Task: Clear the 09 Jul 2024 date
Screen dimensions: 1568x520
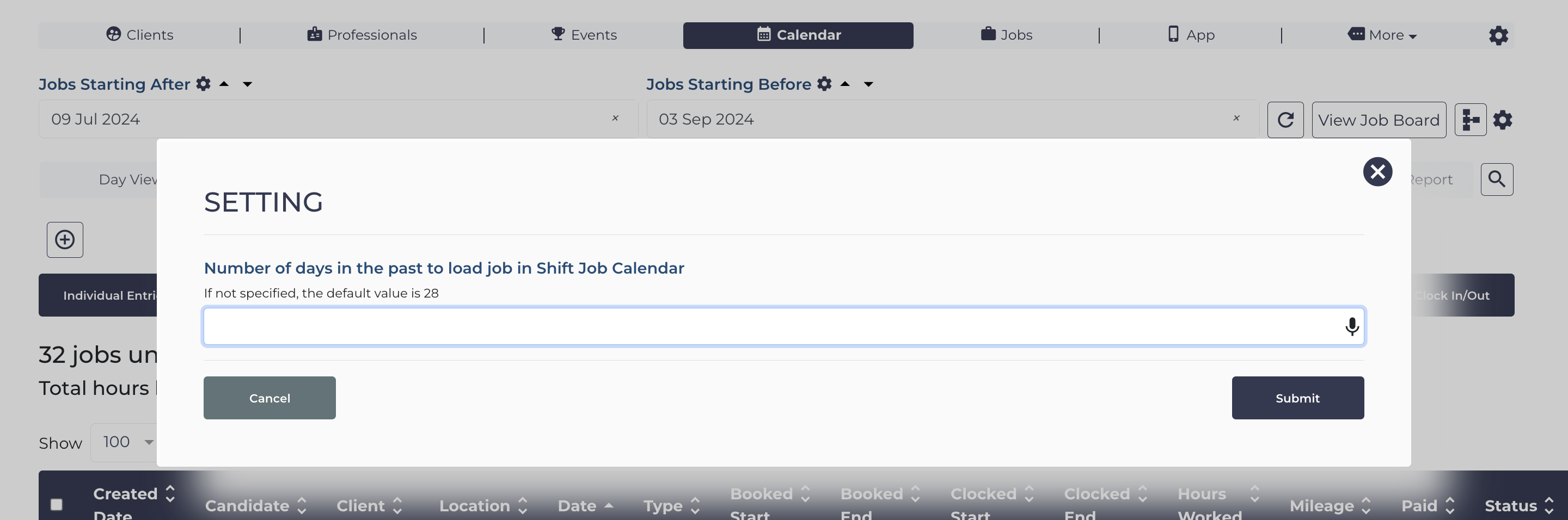Action: tap(615, 119)
